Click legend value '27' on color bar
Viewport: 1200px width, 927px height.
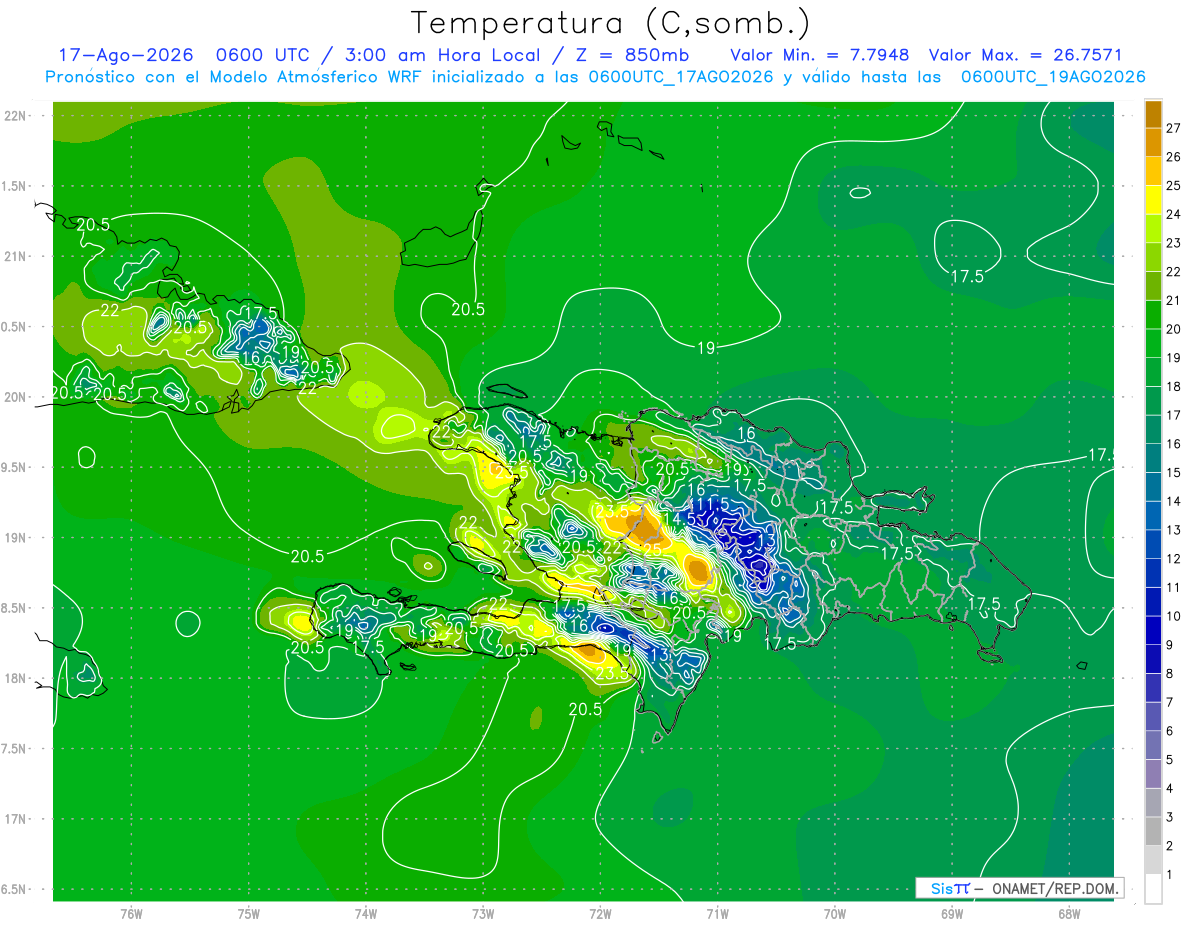tap(1174, 128)
